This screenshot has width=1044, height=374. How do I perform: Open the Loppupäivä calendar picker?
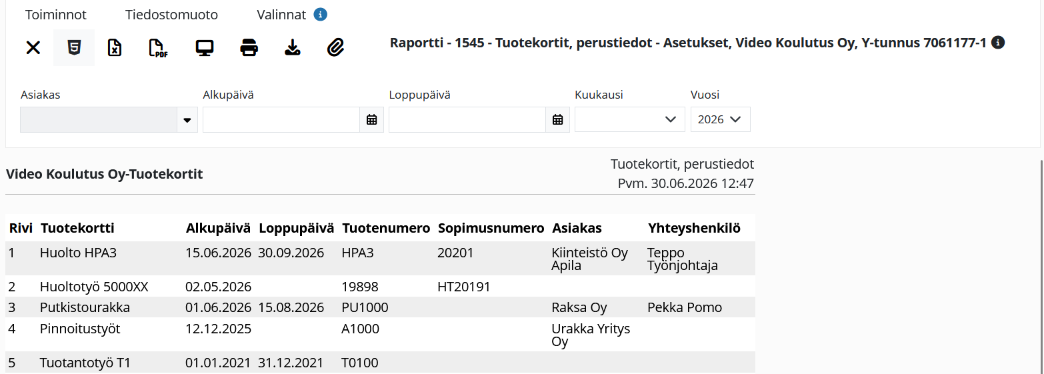(558, 120)
